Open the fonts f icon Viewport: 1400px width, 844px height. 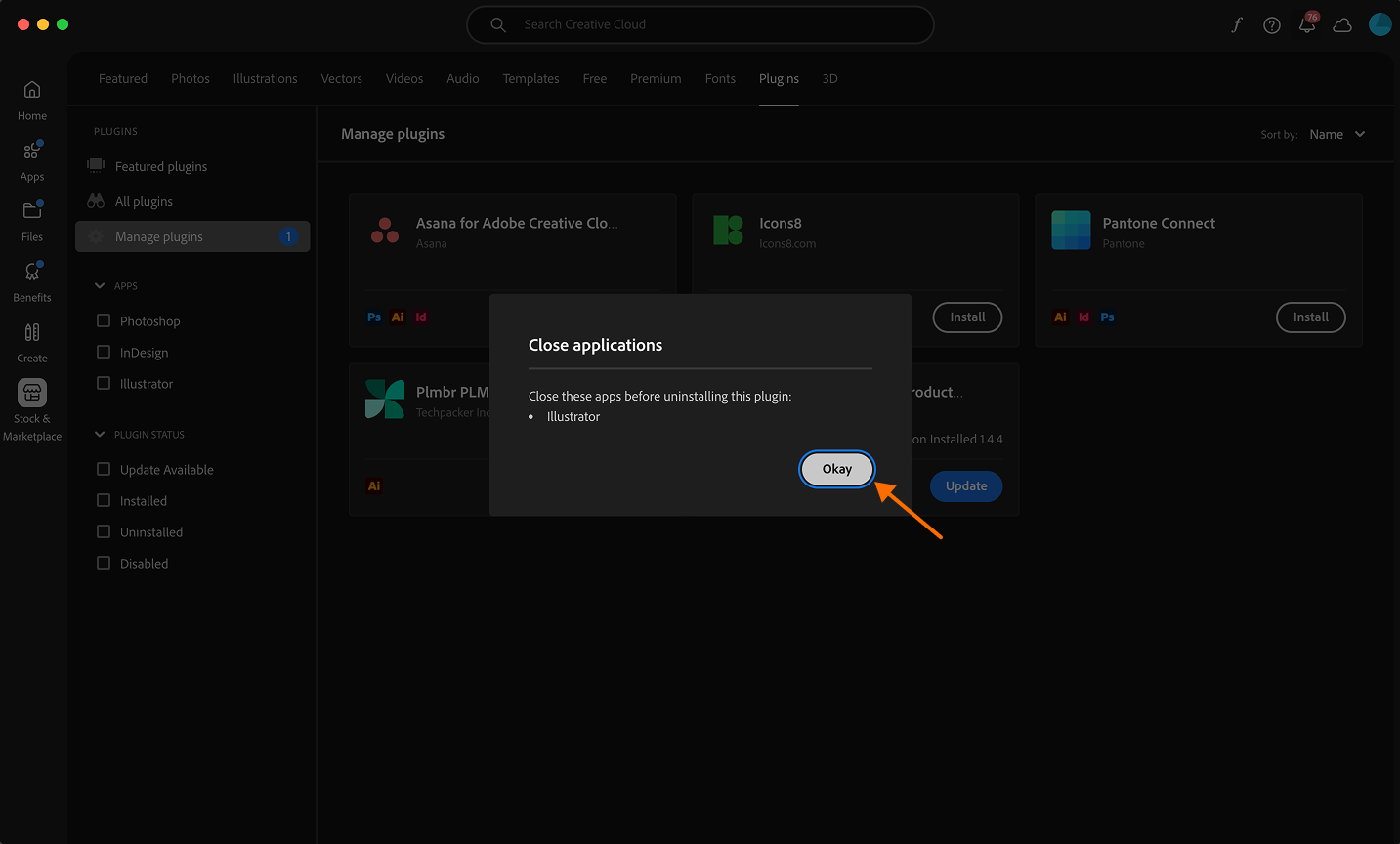(1236, 25)
